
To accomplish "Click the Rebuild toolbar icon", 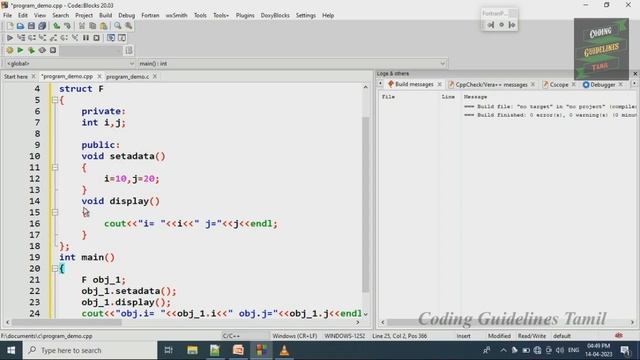I will 42,50.
